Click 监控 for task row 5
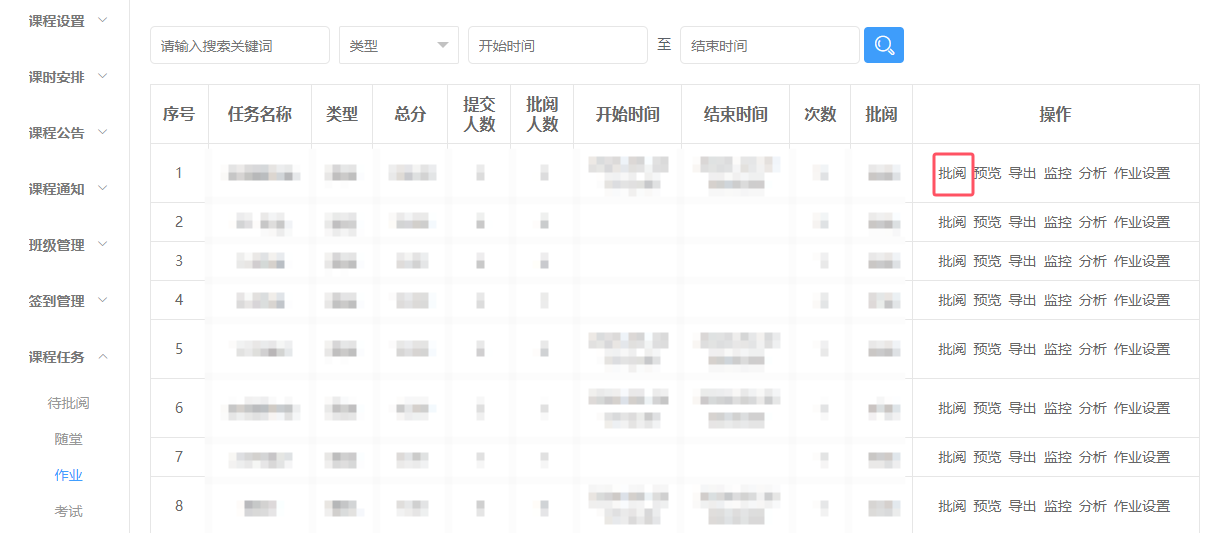The height and width of the screenshot is (533, 1209). pos(1057,349)
